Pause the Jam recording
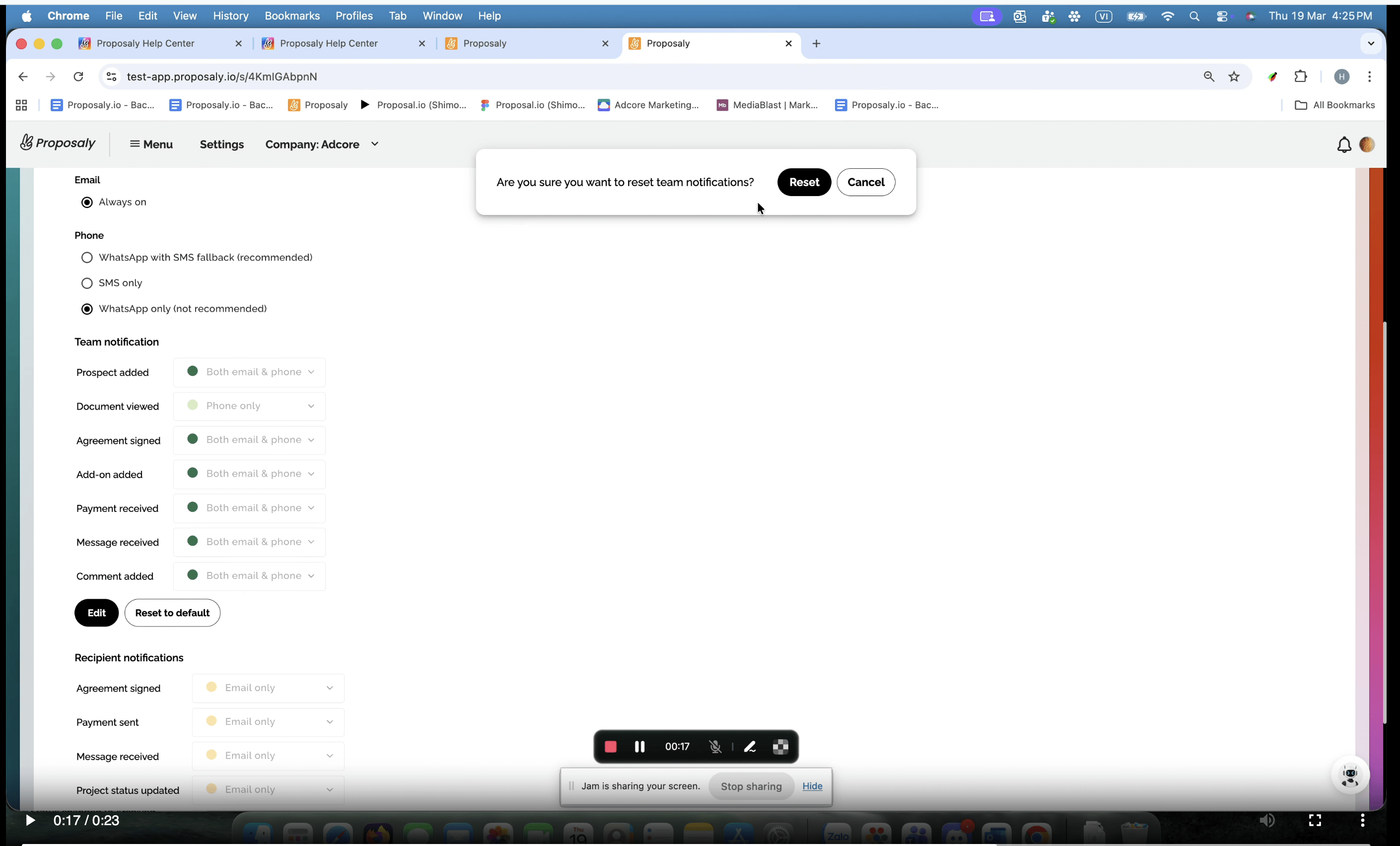Screen dimensions: 1400x846 (x=640, y=747)
